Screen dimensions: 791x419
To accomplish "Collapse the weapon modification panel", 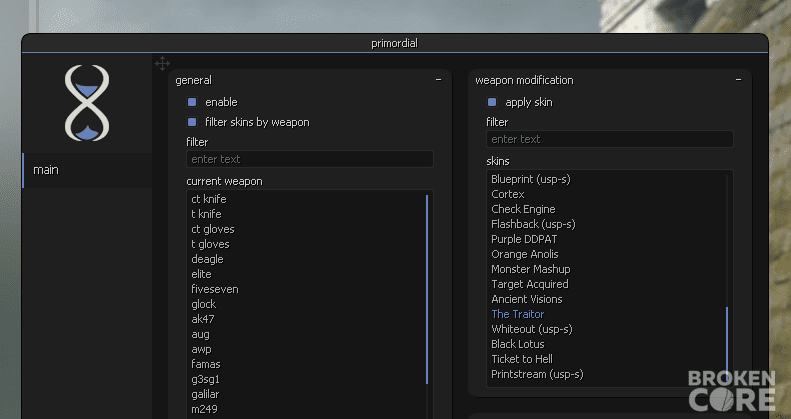I will click(x=739, y=80).
